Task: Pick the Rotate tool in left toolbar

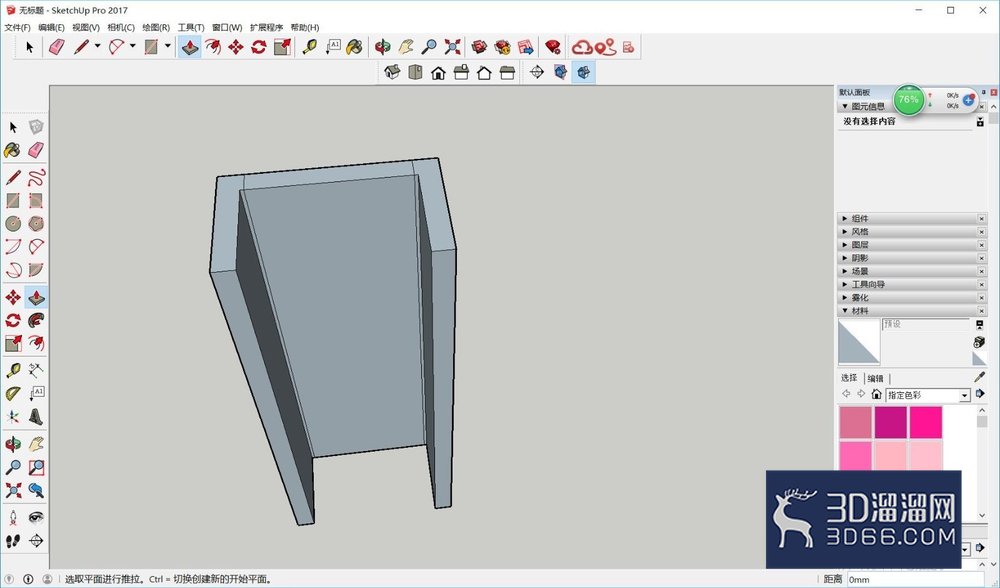Action: [13, 320]
